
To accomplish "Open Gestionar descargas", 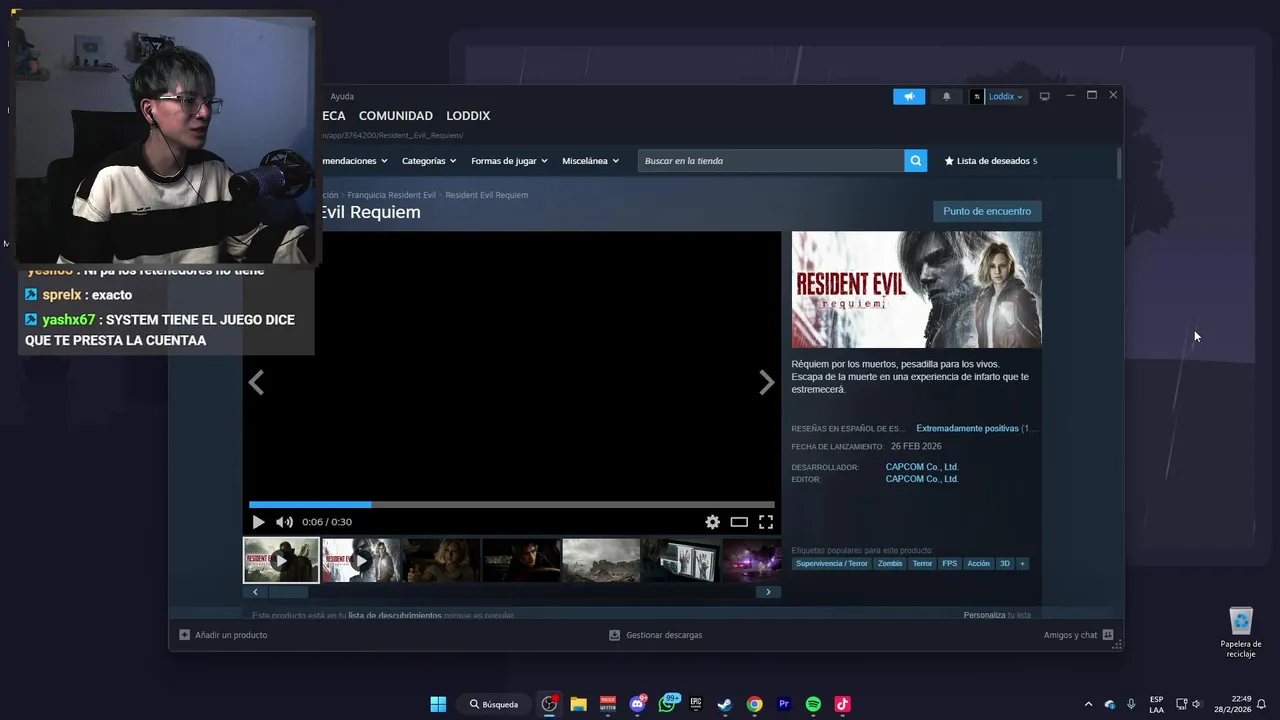I will [656, 635].
